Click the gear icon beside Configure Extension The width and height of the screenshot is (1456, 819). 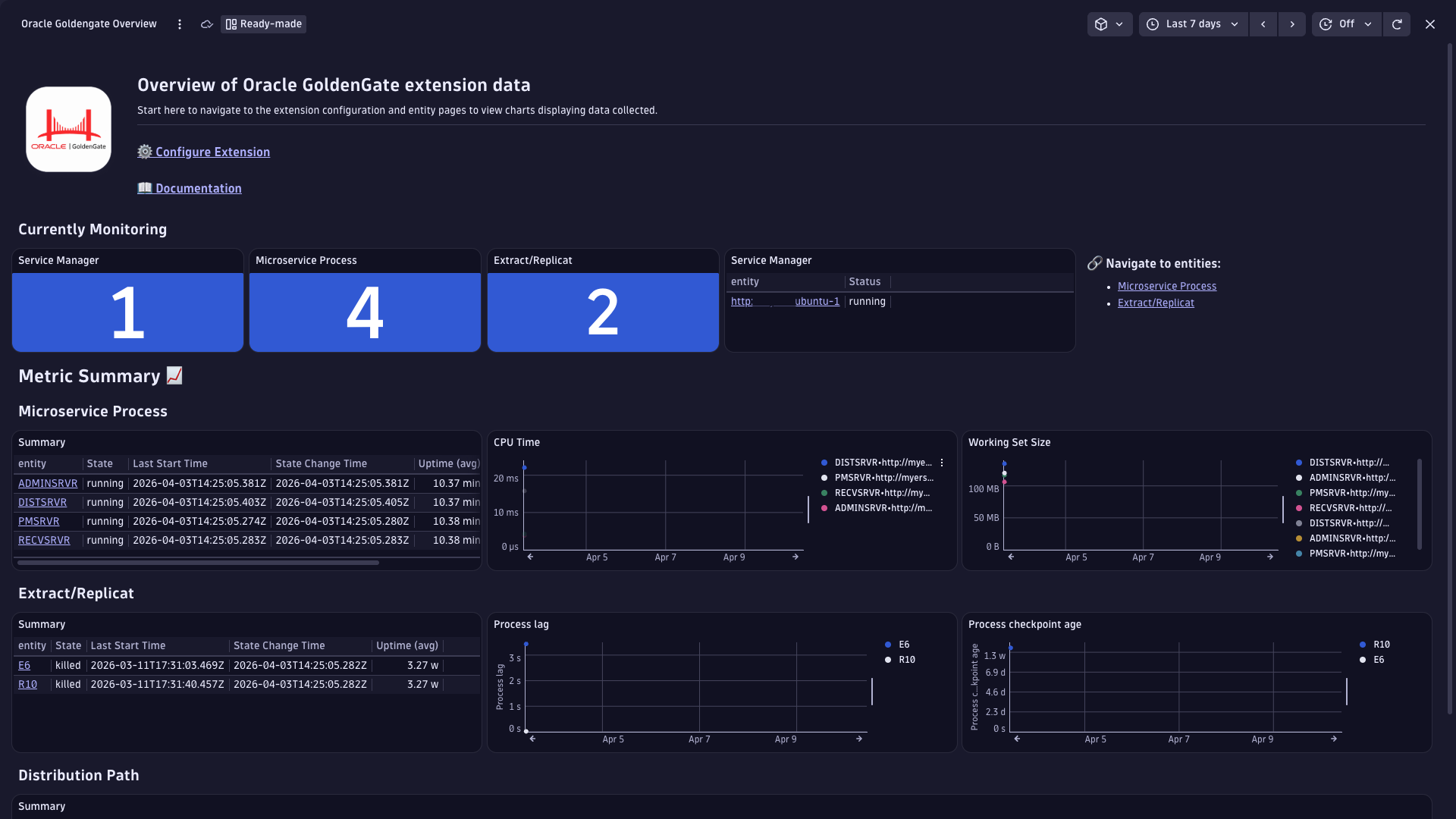pyautogui.click(x=145, y=152)
